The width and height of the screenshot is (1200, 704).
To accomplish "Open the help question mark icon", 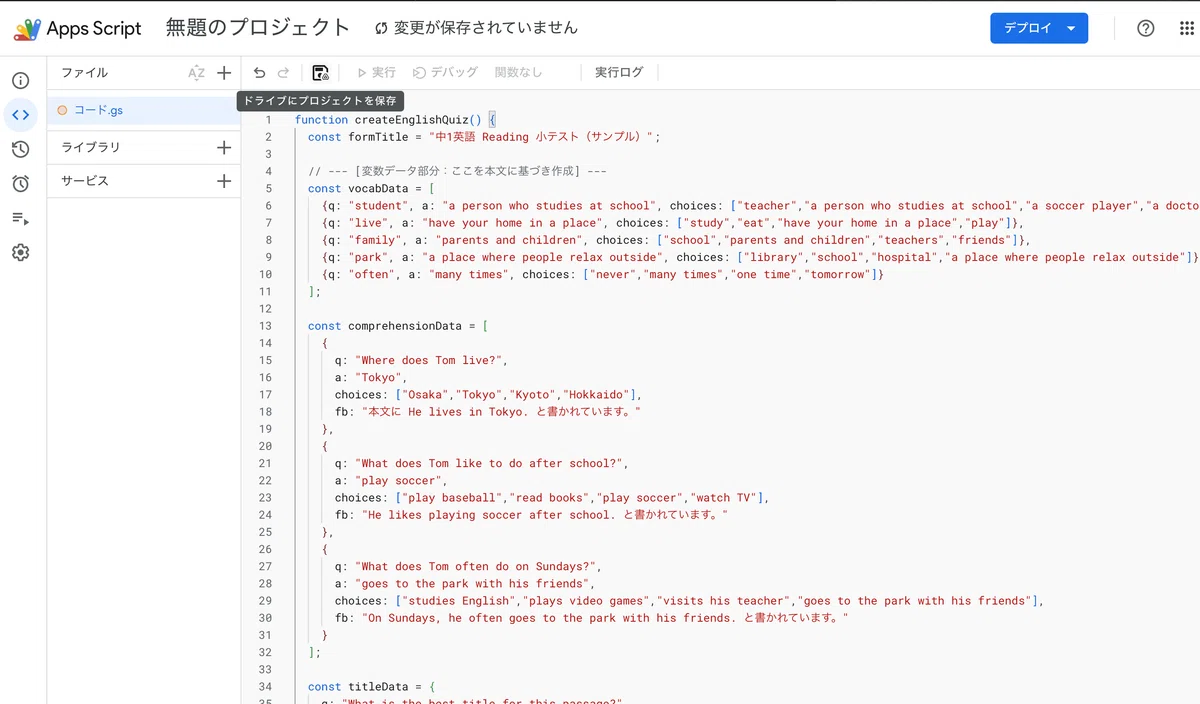I will click(1146, 28).
